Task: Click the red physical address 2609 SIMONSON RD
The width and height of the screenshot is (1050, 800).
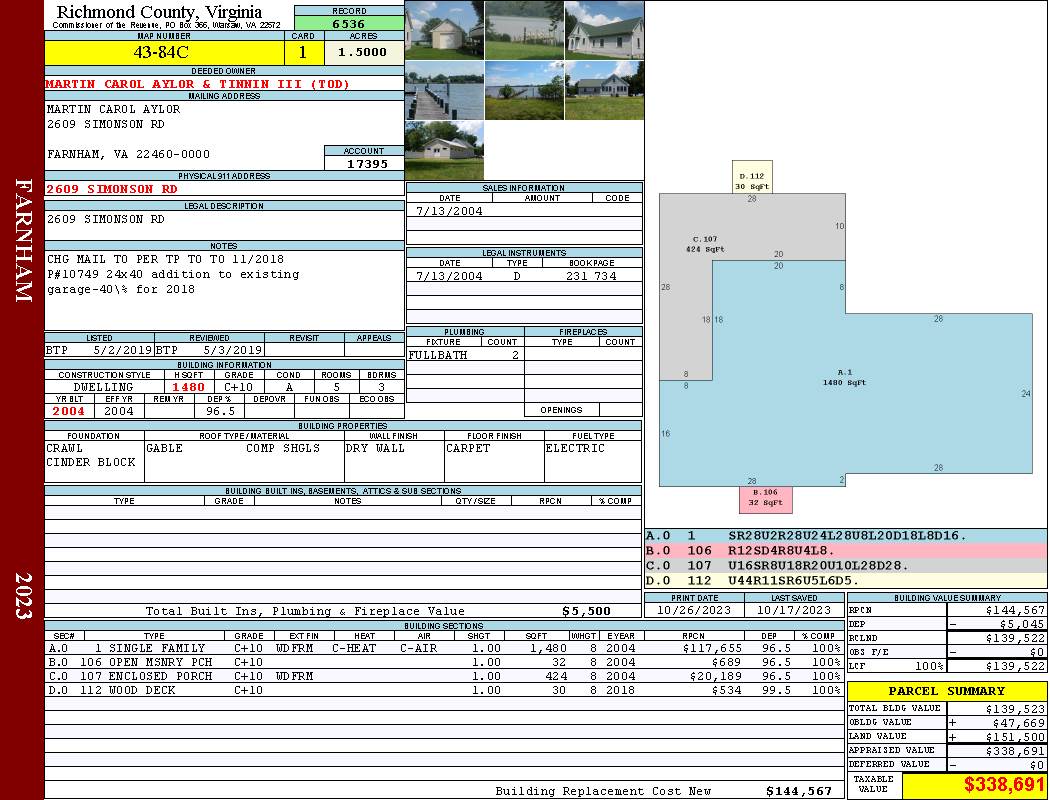Action: click(x=112, y=189)
